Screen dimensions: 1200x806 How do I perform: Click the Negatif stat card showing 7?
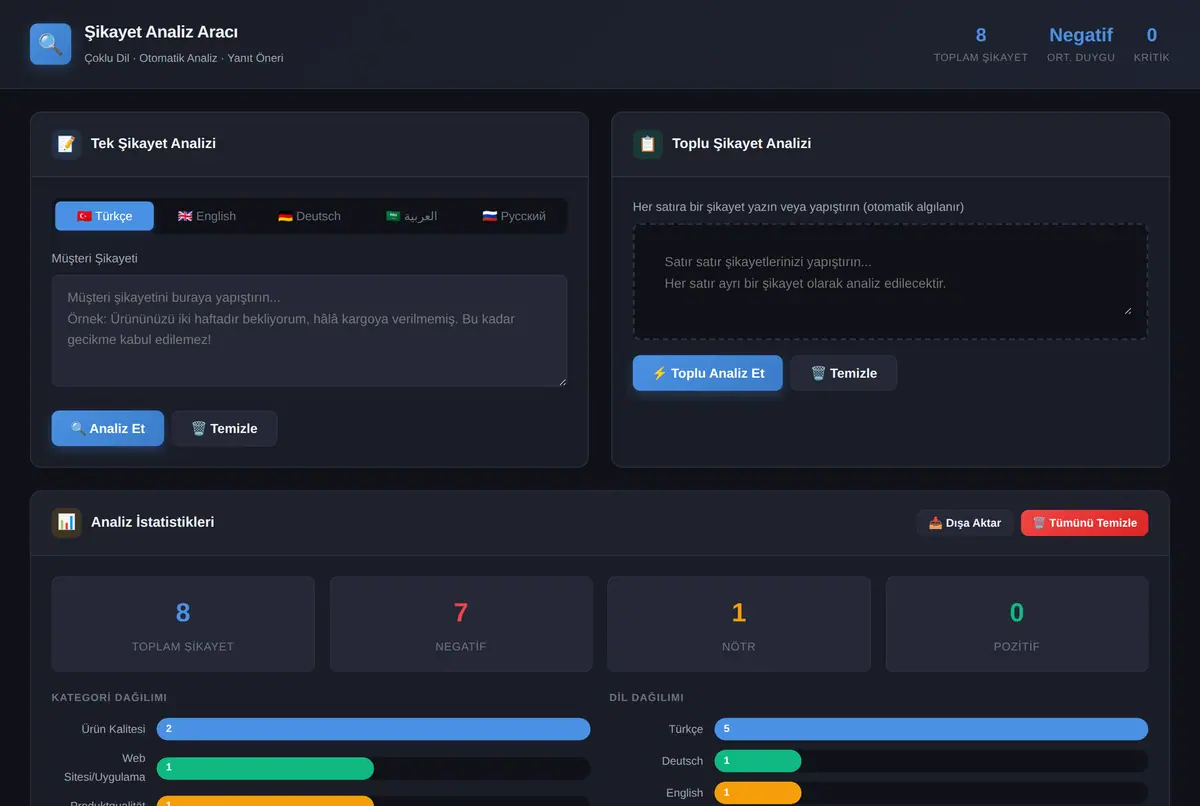[x=461, y=624]
